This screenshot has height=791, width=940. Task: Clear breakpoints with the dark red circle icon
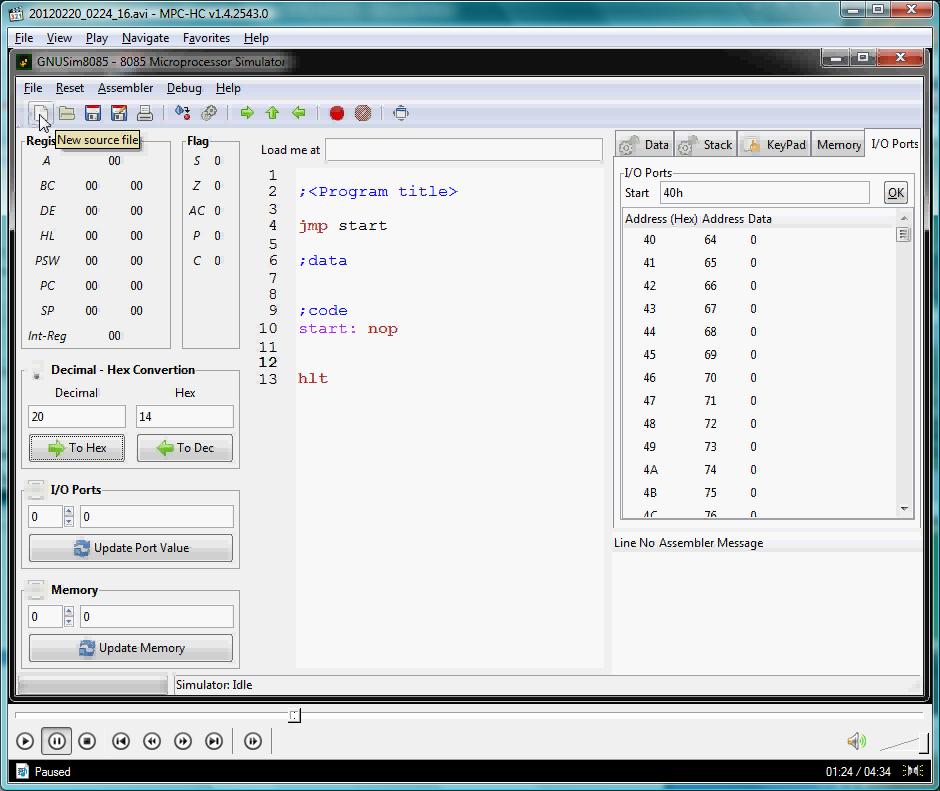(x=363, y=113)
